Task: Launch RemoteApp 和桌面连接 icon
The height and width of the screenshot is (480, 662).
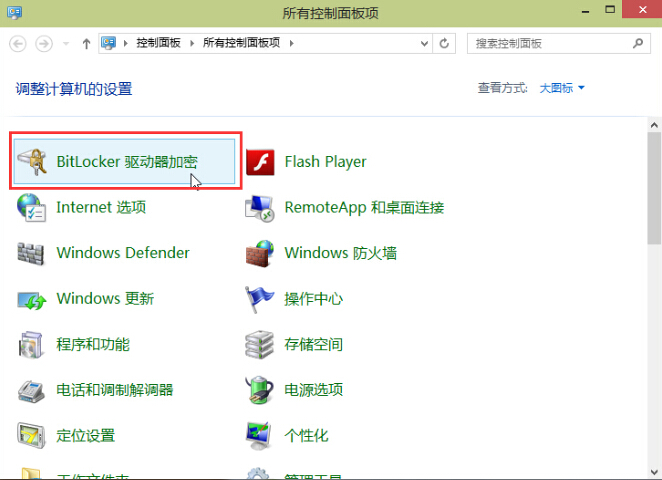Action: 260,208
